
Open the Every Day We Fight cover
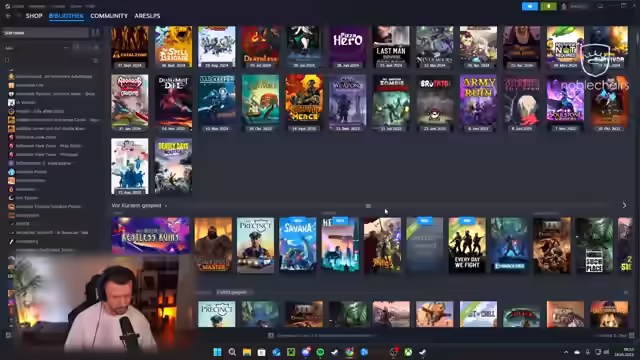[x=467, y=245]
